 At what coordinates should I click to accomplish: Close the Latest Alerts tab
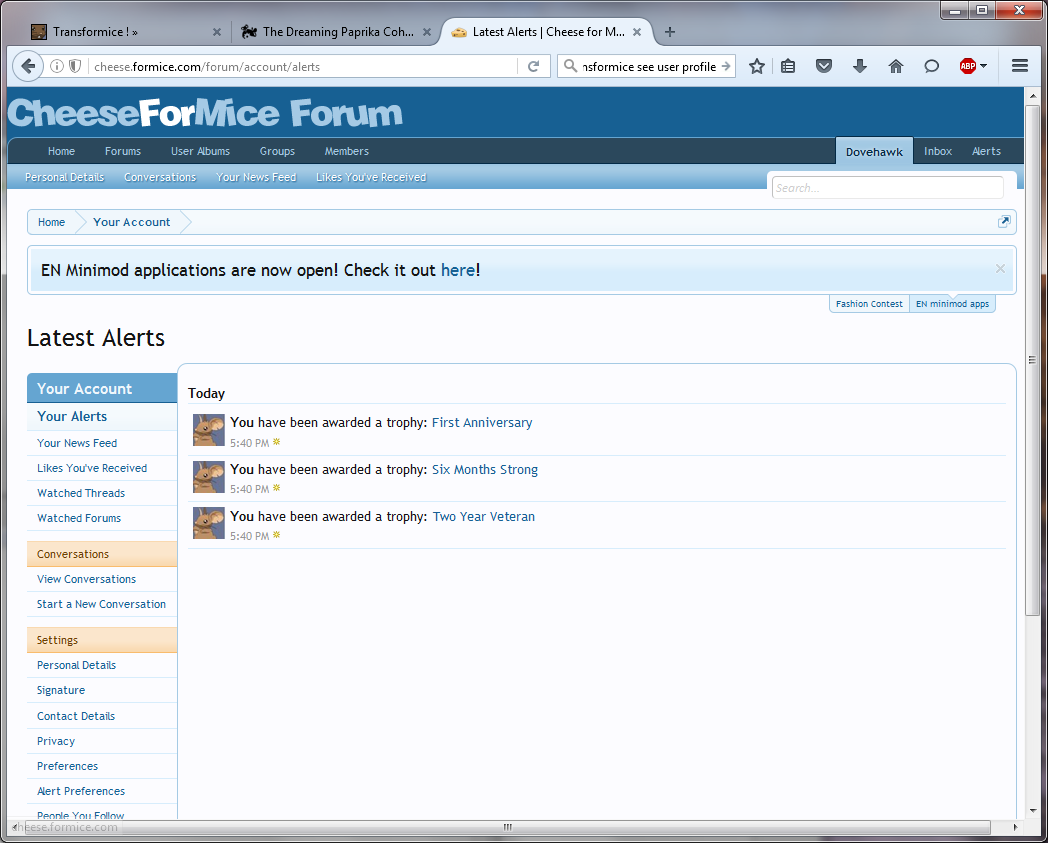click(637, 32)
